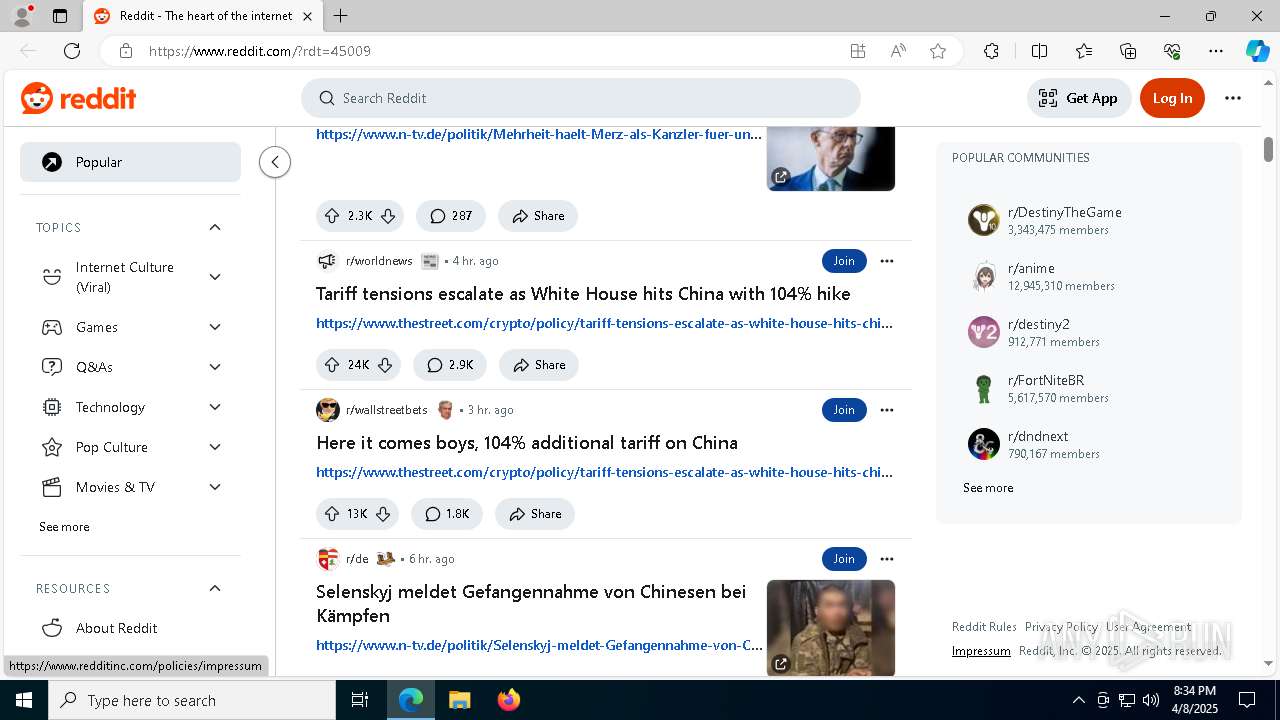Collapse the left sidebar with arrow button
This screenshot has height=720, width=1280.
pyautogui.click(x=275, y=162)
